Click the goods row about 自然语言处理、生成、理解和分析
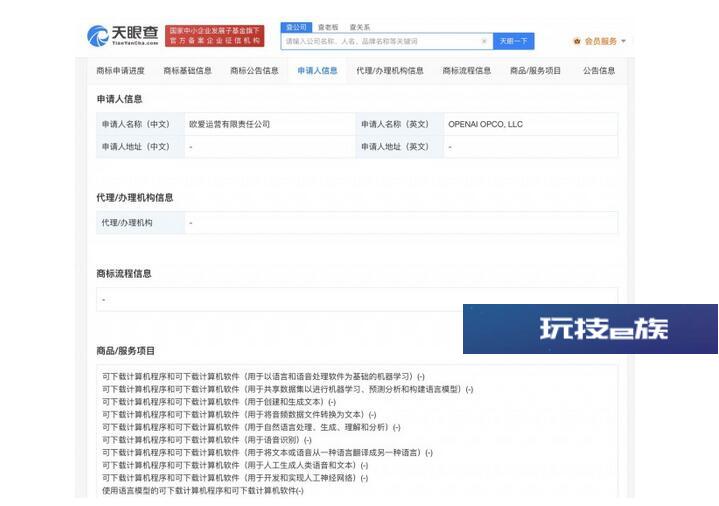 click(x=251, y=427)
